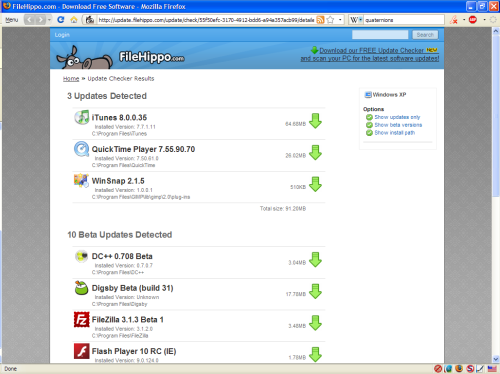This screenshot has height=374, width=500.
Task: Download the iTunes 8.0.0.35 update arrow
Action: tap(315, 121)
